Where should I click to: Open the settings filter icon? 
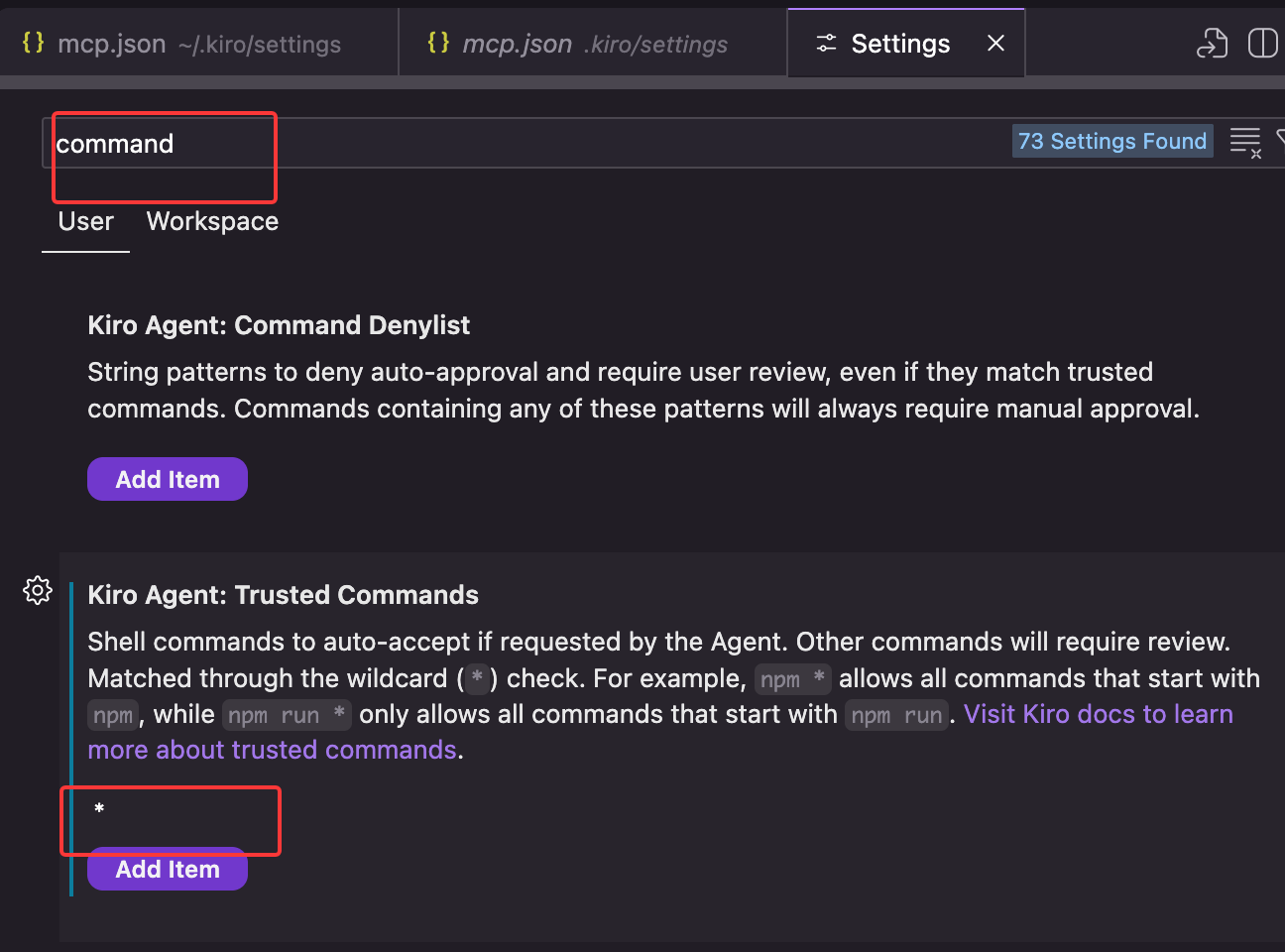(1280, 141)
